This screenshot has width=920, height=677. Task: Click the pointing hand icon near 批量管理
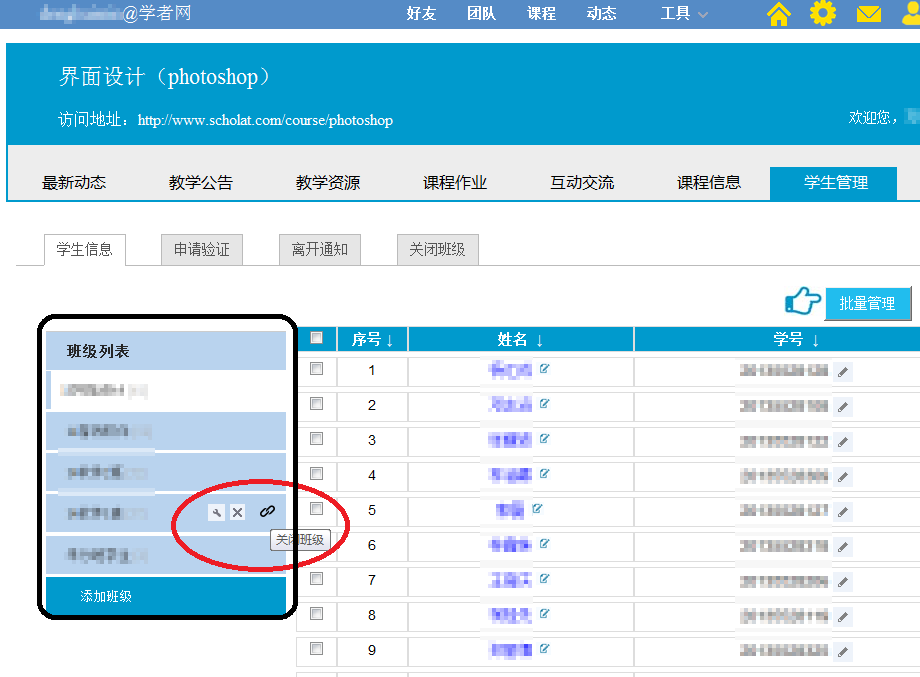point(803,302)
